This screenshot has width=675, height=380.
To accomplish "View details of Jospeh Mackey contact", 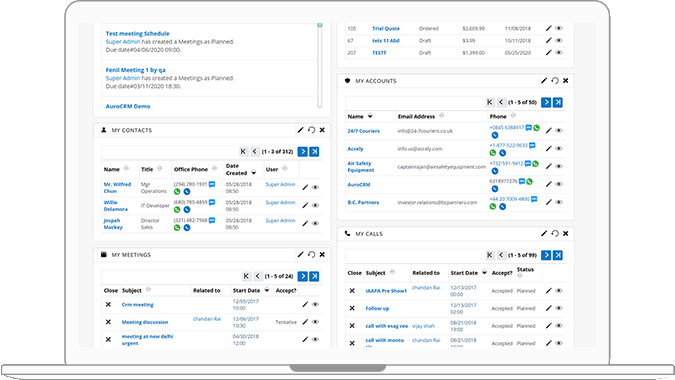I will coord(316,223).
